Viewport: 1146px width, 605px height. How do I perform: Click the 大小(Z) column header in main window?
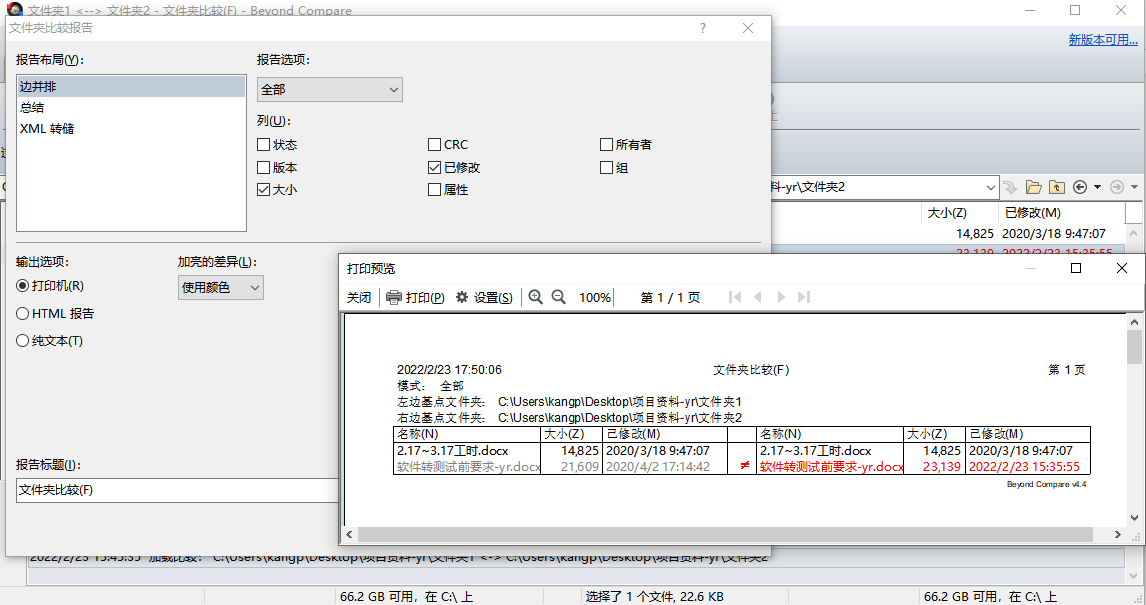(947, 213)
